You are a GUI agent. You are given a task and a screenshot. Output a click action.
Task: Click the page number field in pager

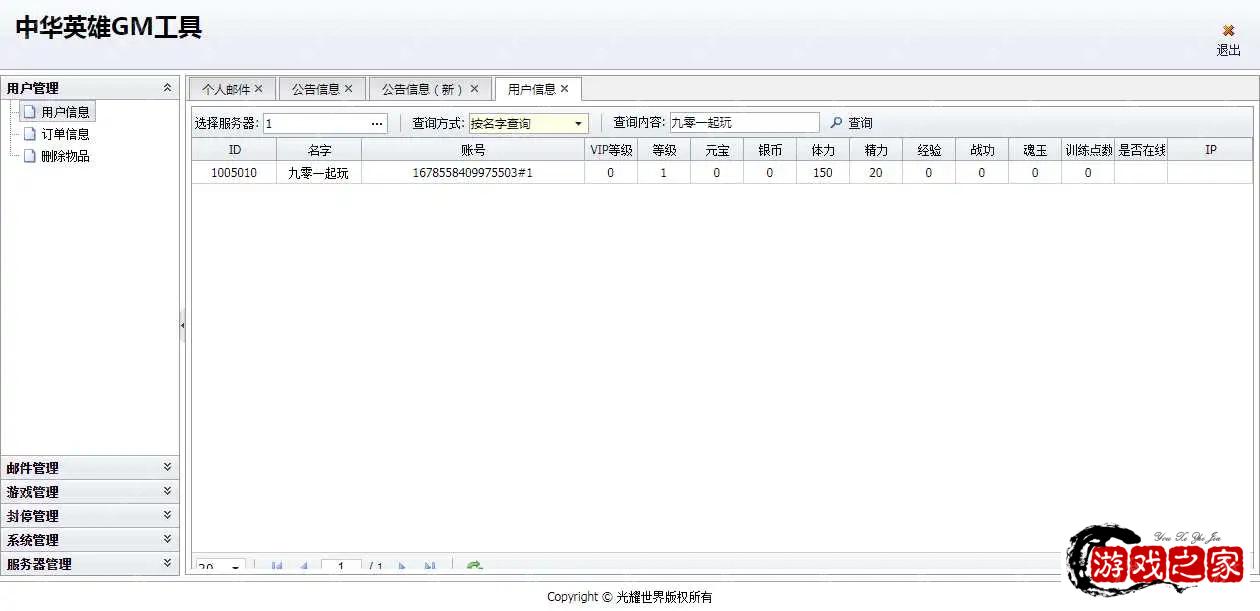pyautogui.click(x=342, y=566)
